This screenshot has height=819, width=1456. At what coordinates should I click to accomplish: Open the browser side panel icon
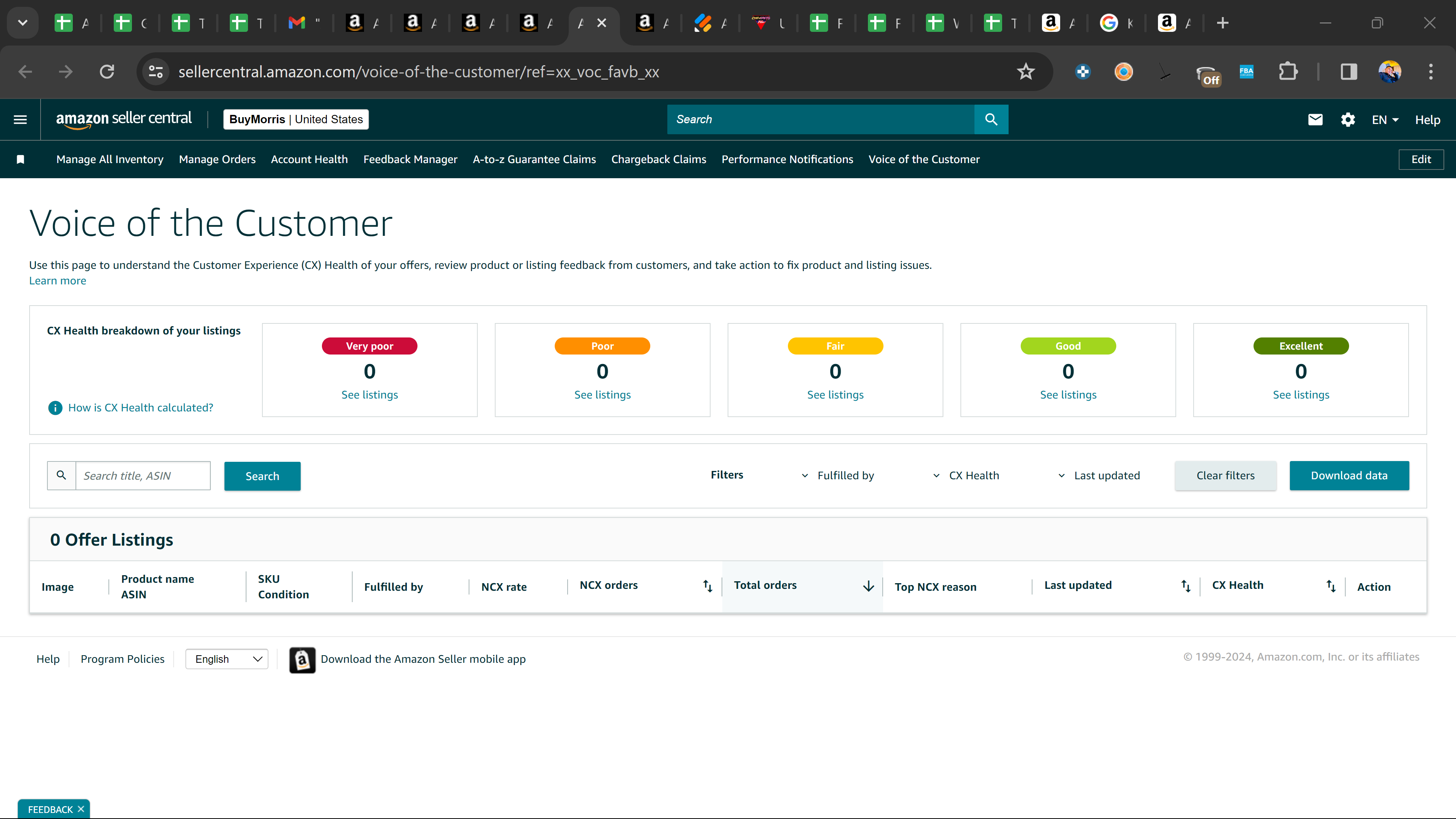click(x=1349, y=72)
